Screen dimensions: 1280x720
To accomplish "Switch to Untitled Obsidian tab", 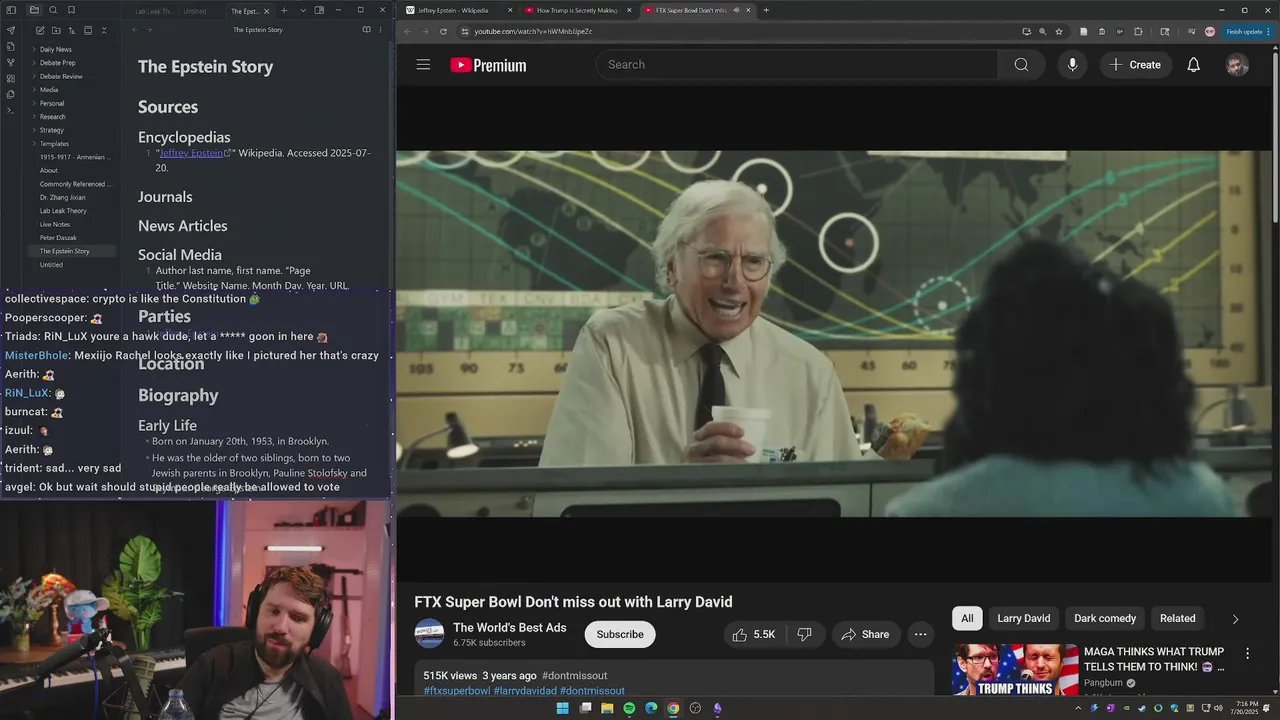I will tap(194, 11).
